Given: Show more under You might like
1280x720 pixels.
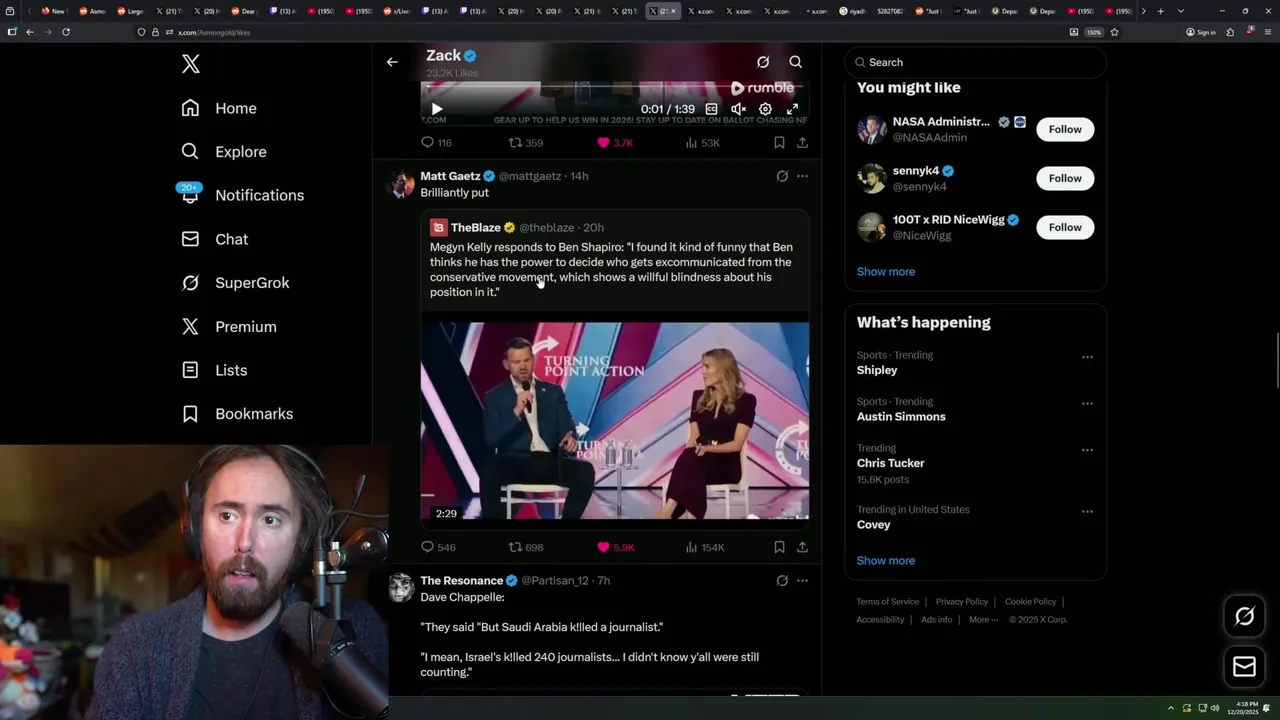Looking at the screenshot, I should (886, 272).
